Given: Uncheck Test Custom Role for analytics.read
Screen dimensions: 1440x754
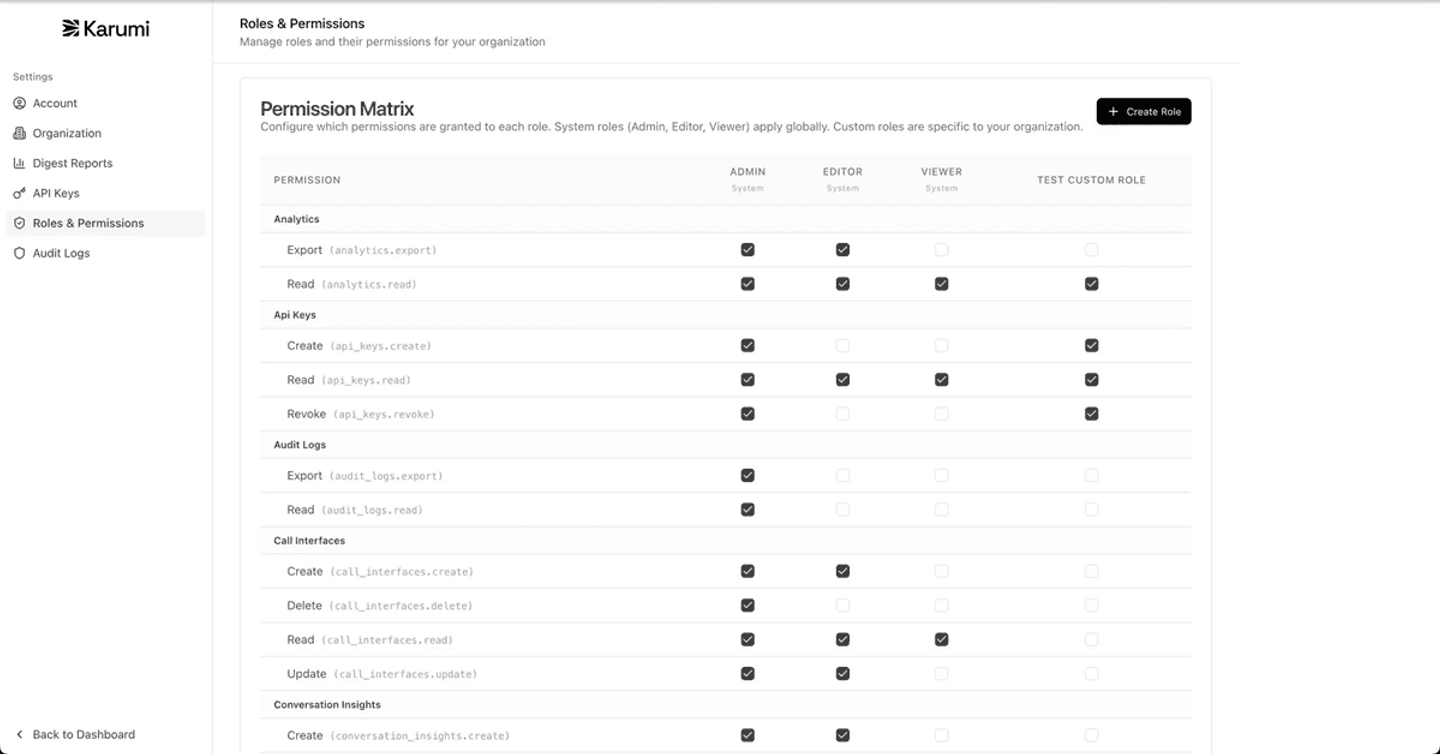Looking at the screenshot, I should point(1091,284).
